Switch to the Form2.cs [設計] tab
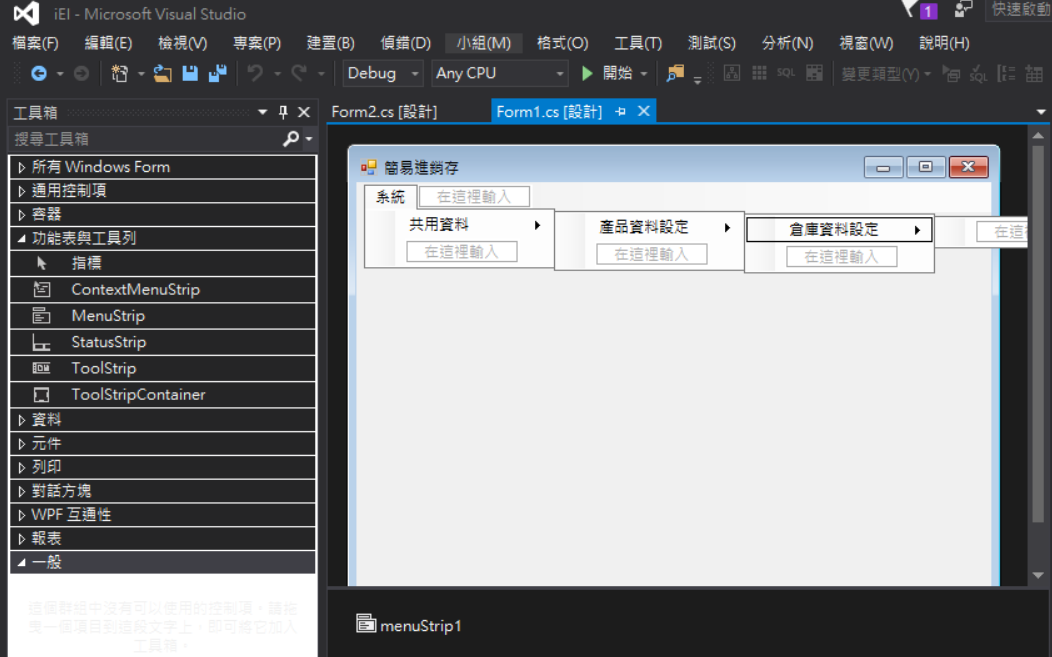 384,112
